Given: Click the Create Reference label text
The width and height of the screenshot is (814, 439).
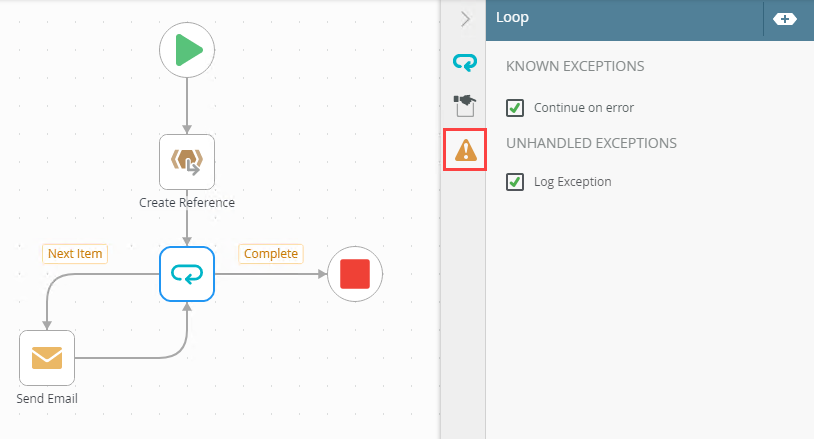Looking at the screenshot, I should pos(187,202).
